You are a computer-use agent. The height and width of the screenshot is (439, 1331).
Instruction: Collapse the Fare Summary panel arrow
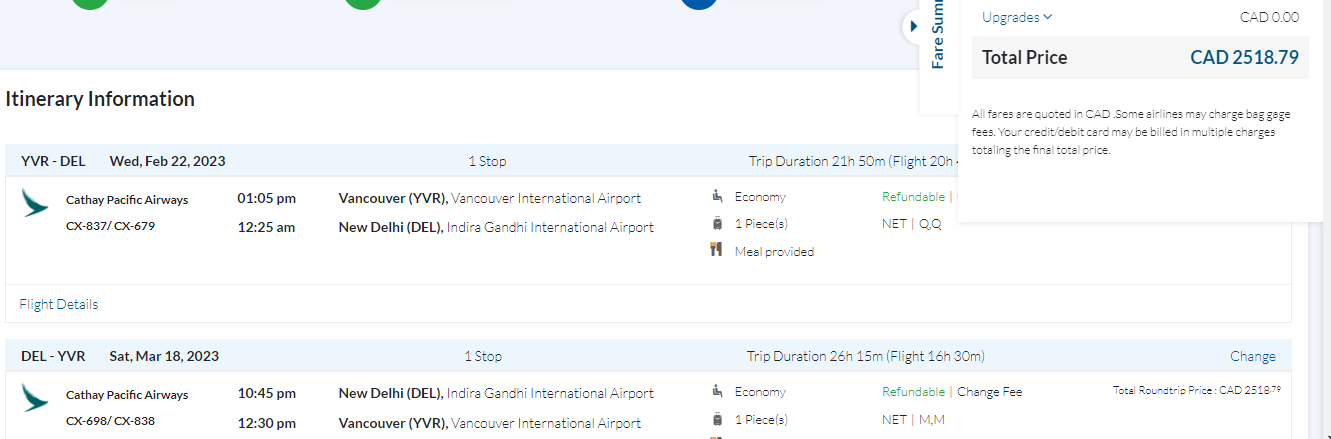913,26
